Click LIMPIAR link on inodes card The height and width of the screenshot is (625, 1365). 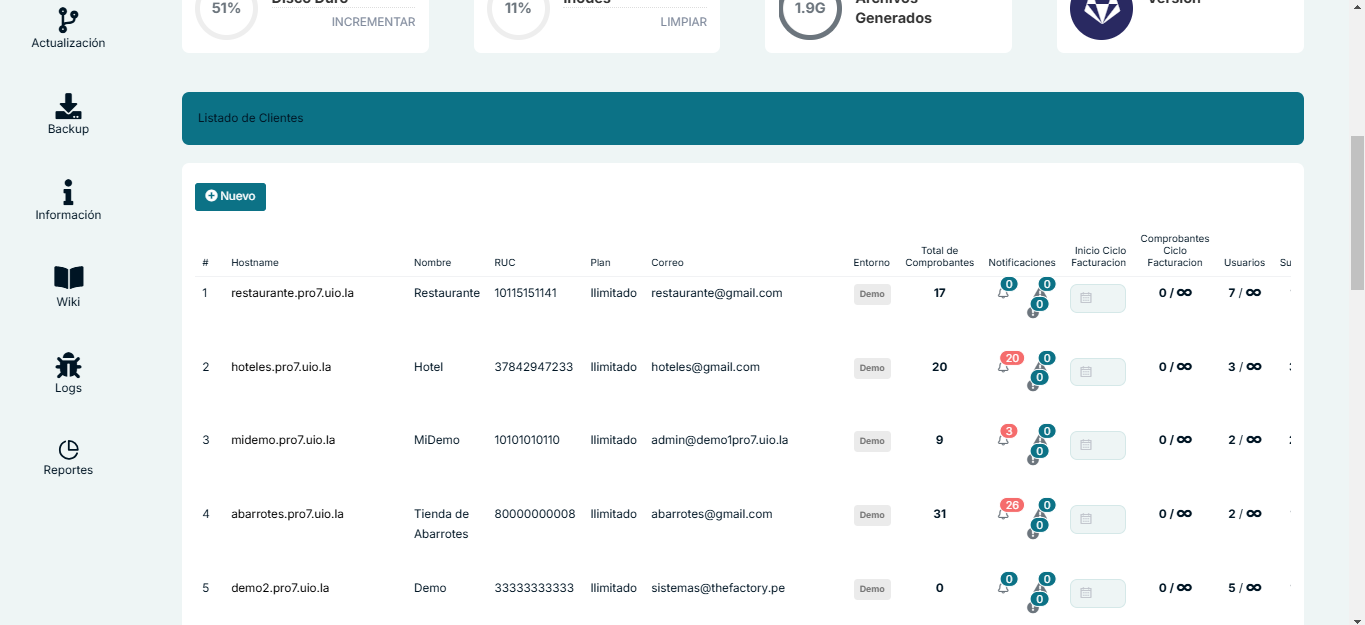(683, 22)
